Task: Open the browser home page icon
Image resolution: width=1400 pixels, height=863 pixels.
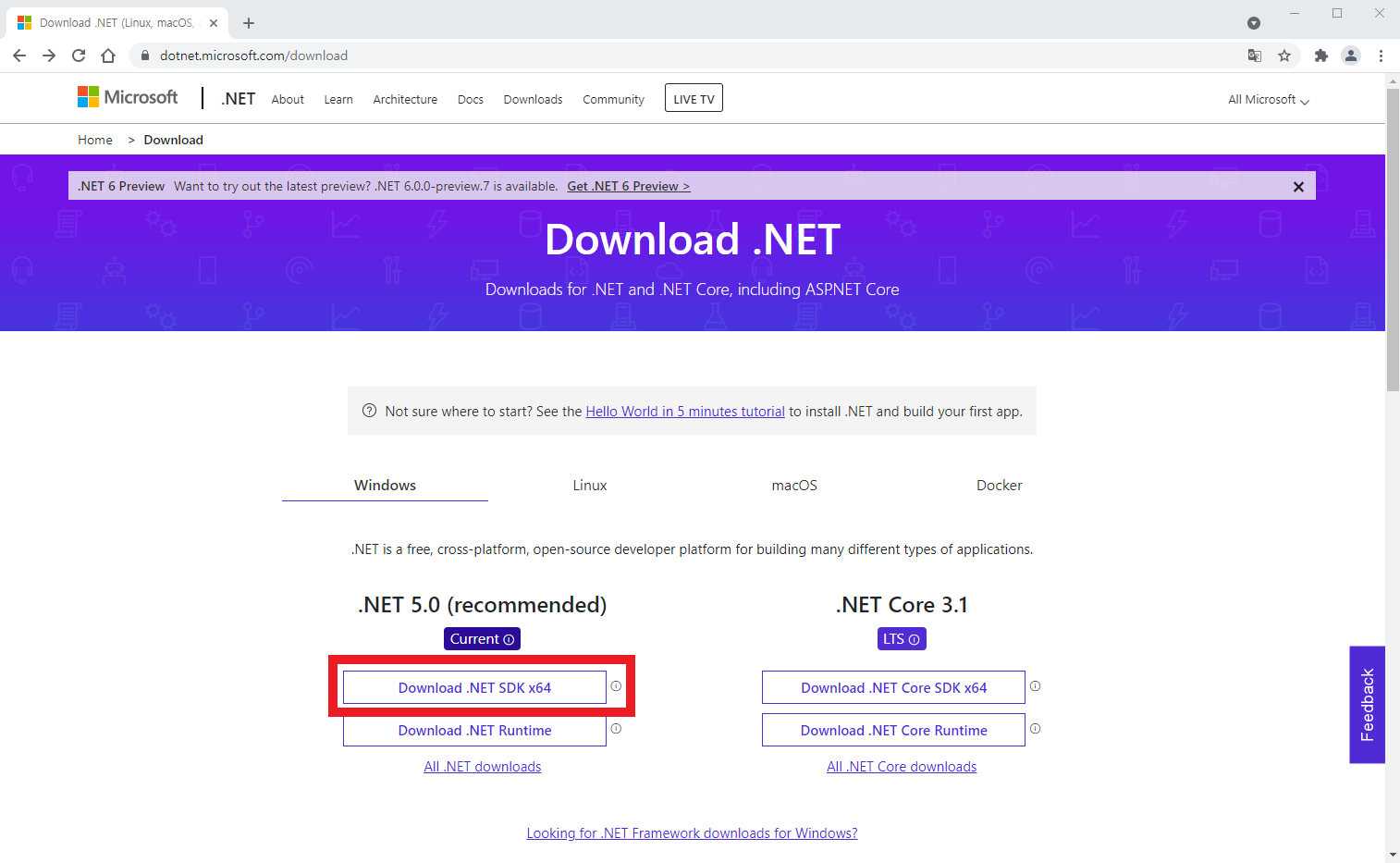Action: [x=108, y=55]
